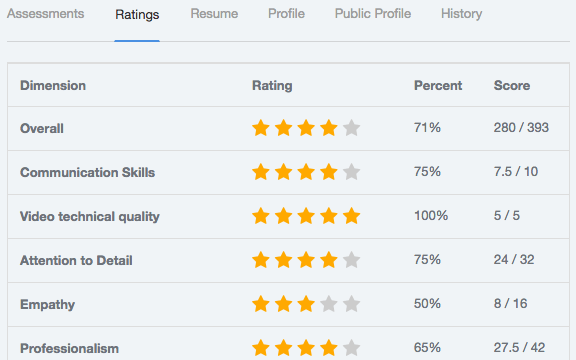The image size is (576, 360).
Task: Click the Rating column header
Action: tap(272, 86)
